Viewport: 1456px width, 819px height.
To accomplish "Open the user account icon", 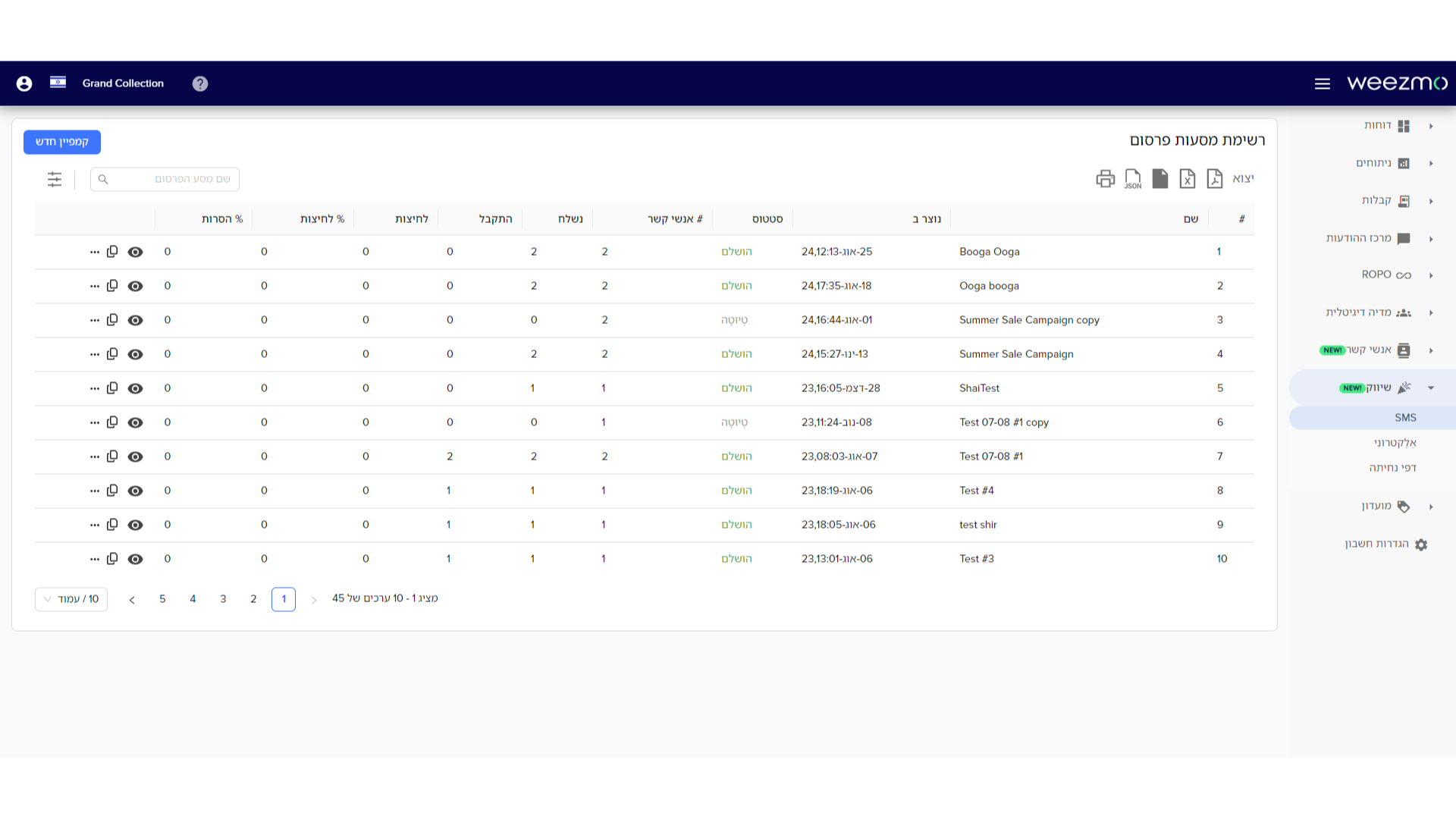I will 24,83.
